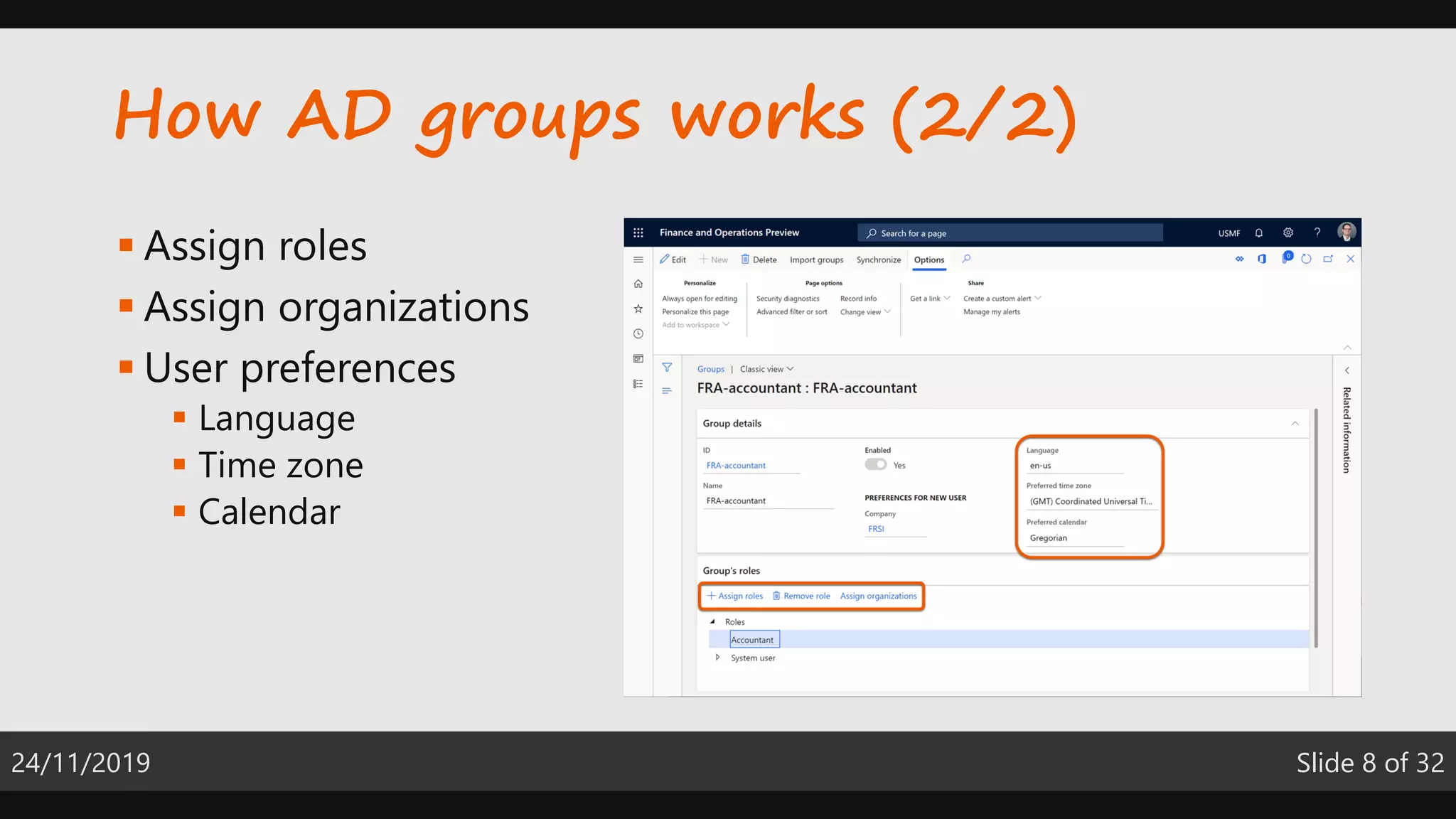Click the help question mark icon

[1317, 232]
